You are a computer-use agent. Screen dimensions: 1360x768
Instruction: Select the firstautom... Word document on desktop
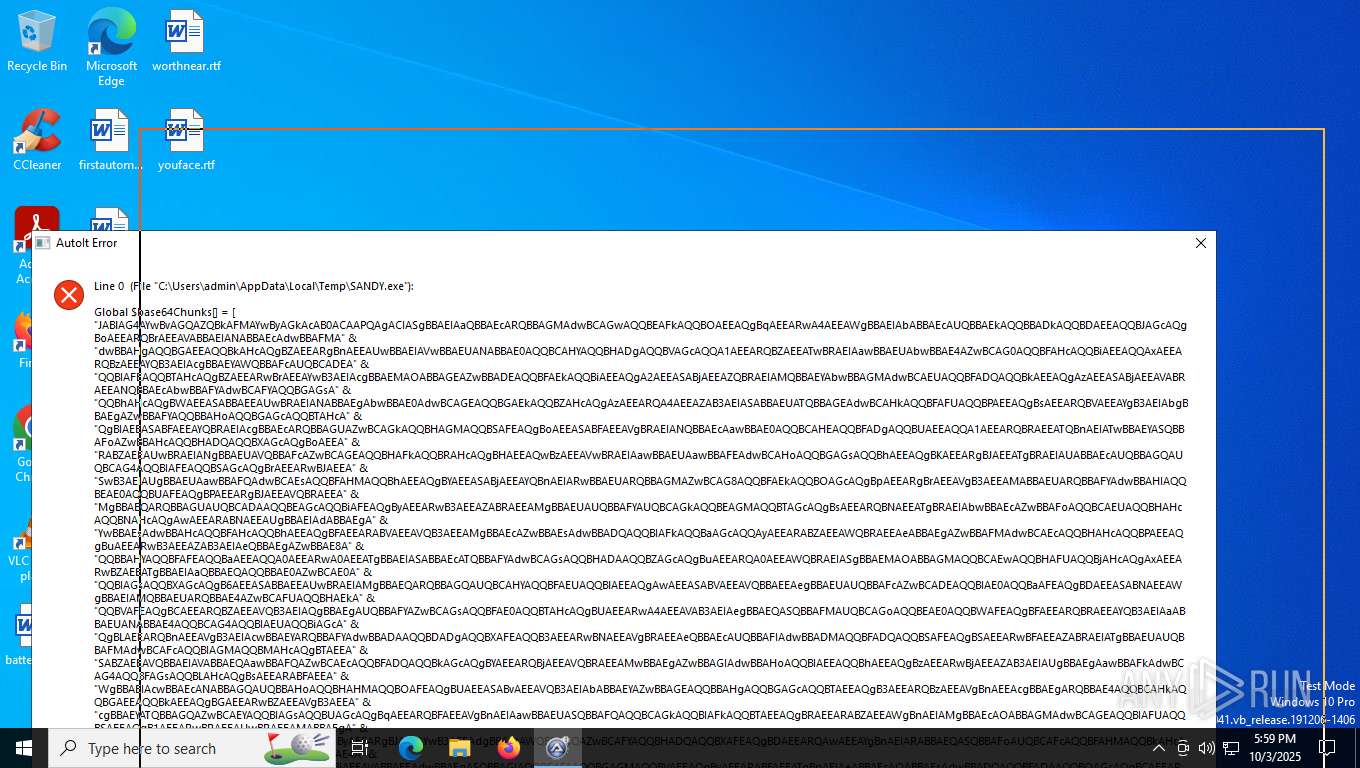(111, 140)
